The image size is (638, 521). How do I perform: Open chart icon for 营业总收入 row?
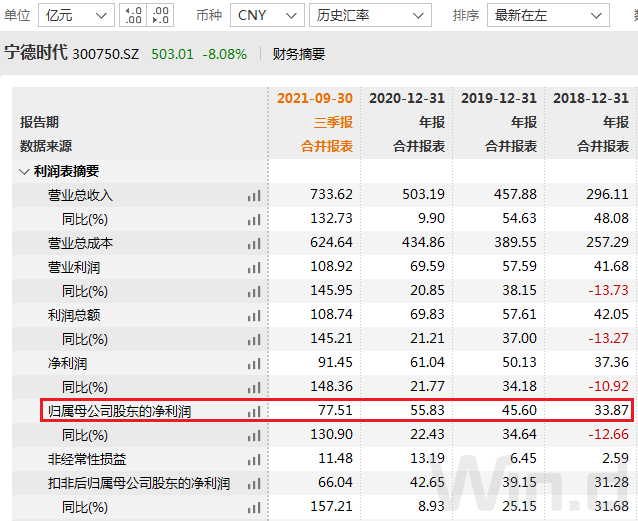coord(254,196)
